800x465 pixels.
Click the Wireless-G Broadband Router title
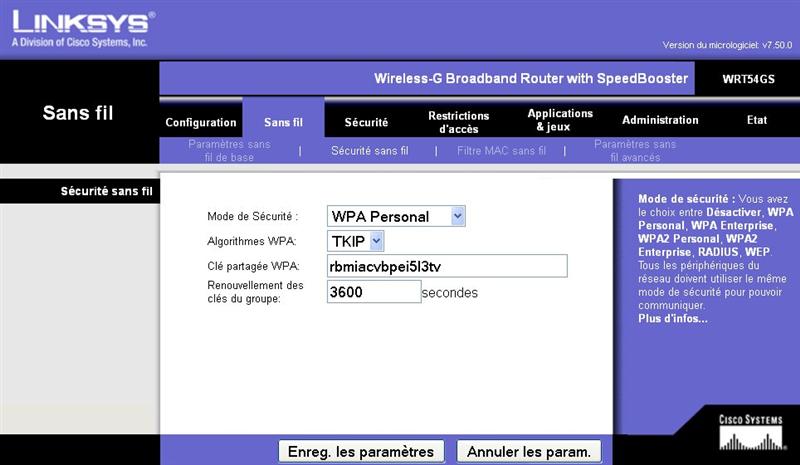(531, 78)
